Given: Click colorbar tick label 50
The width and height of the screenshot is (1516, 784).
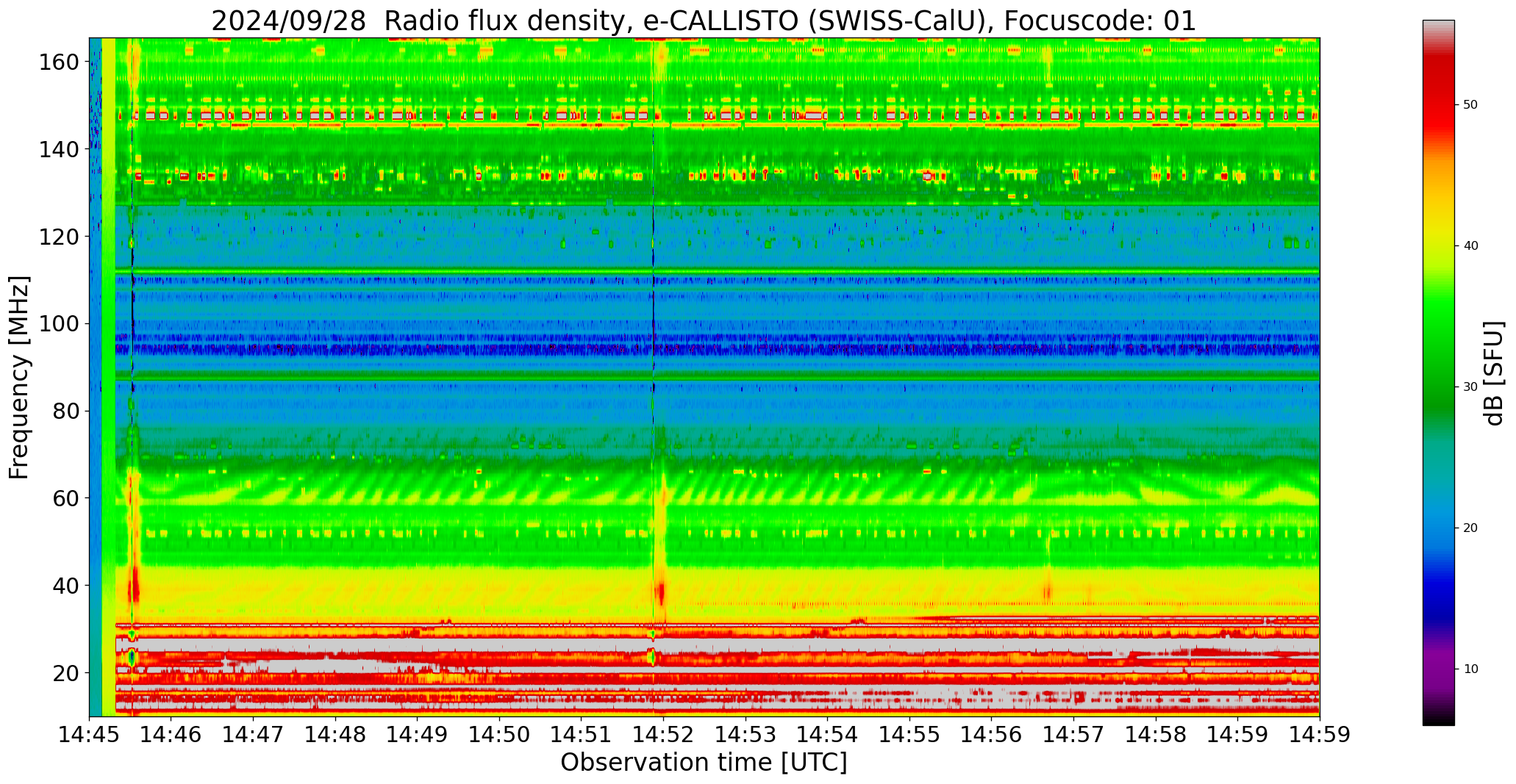Looking at the screenshot, I should [x=1470, y=104].
